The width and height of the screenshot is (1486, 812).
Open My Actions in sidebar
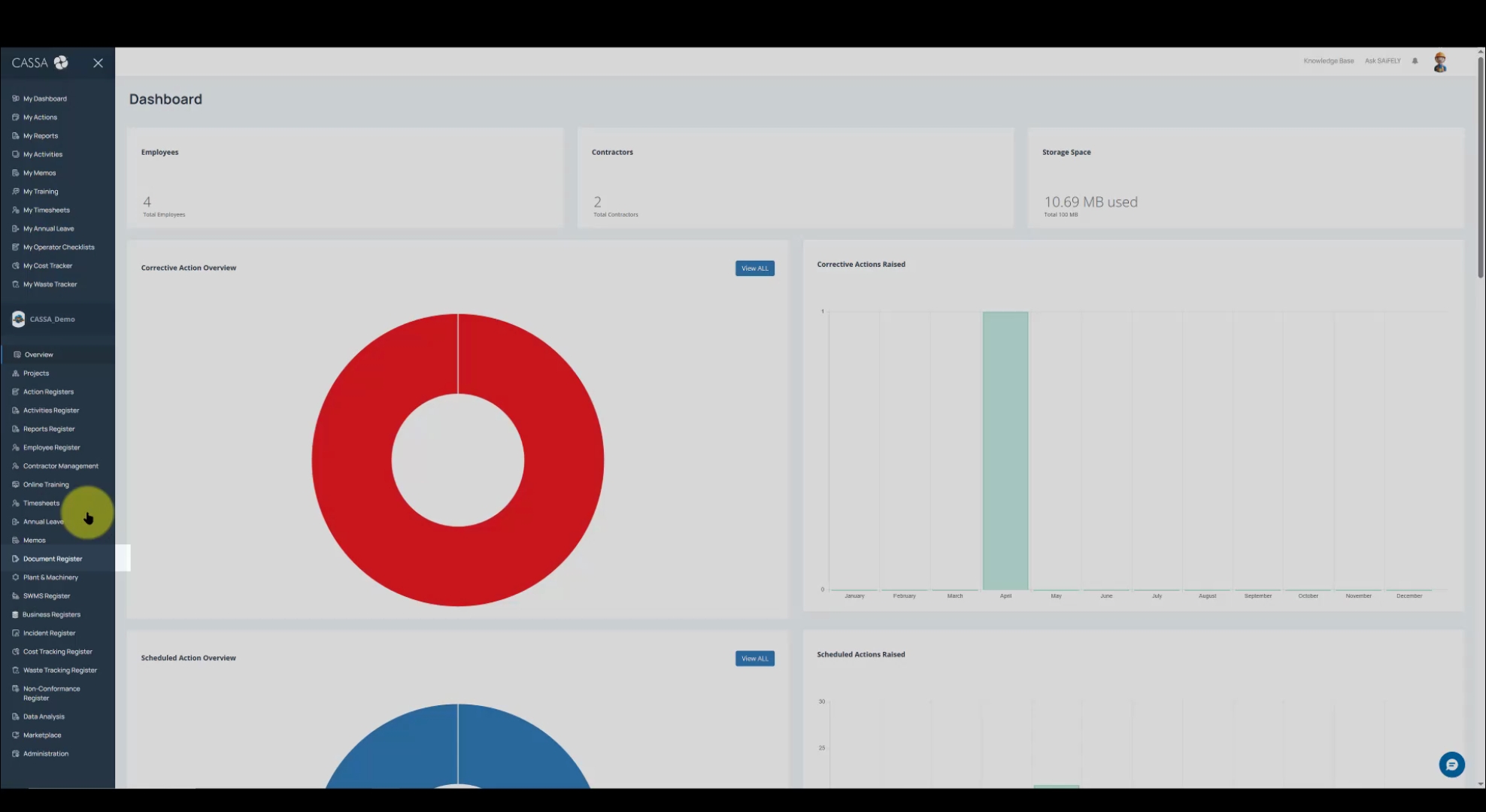40,117
